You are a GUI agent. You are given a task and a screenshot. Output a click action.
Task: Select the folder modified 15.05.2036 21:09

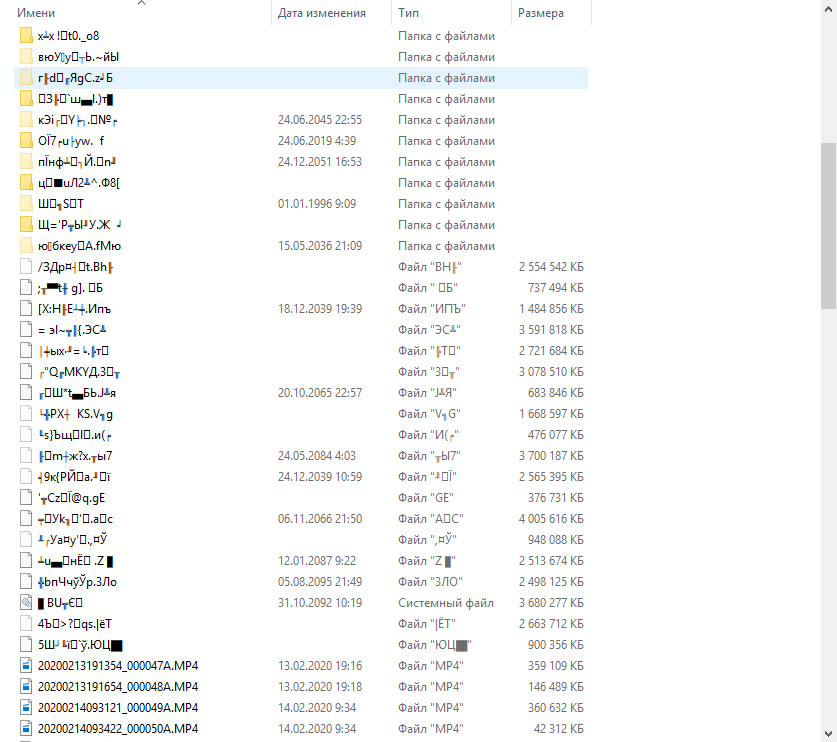pos(80,246)
